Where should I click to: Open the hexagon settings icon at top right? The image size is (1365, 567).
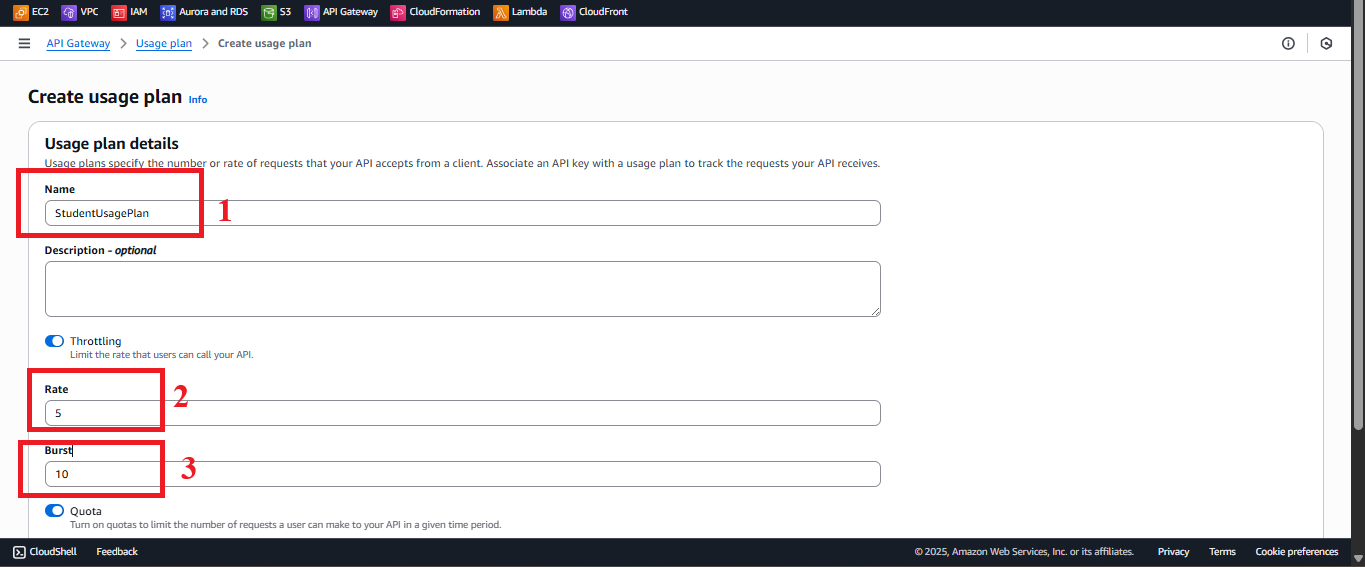coord(1326,44)
